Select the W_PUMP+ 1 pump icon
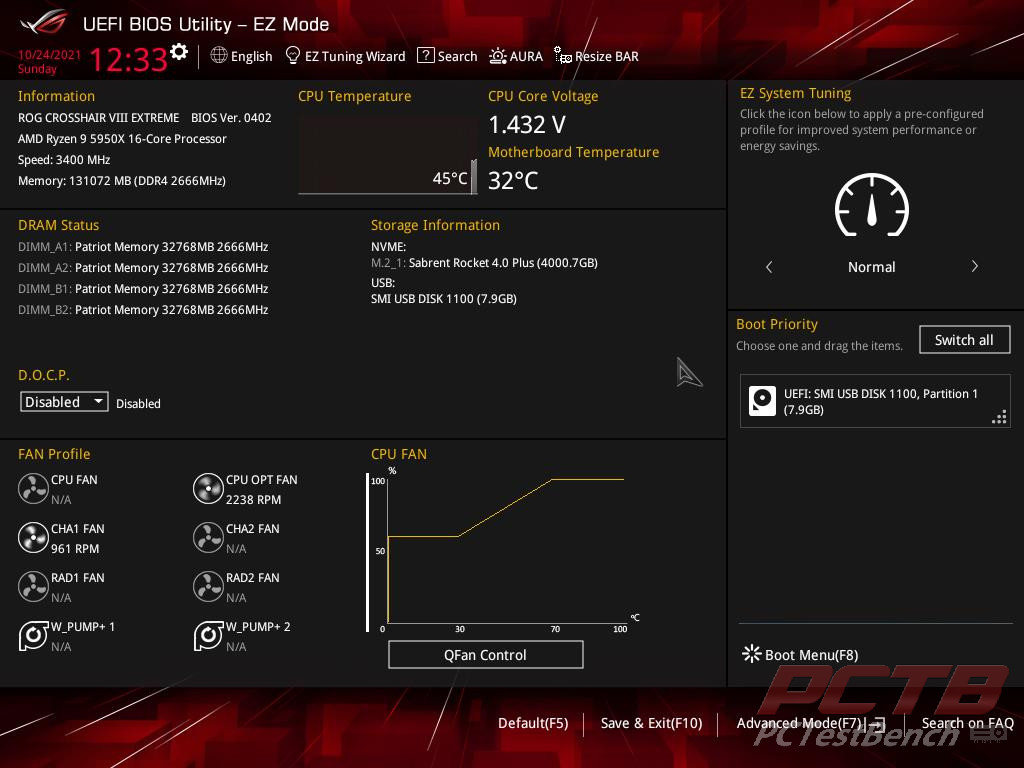This screenshot has height=768, width=1024. [33, 636]
